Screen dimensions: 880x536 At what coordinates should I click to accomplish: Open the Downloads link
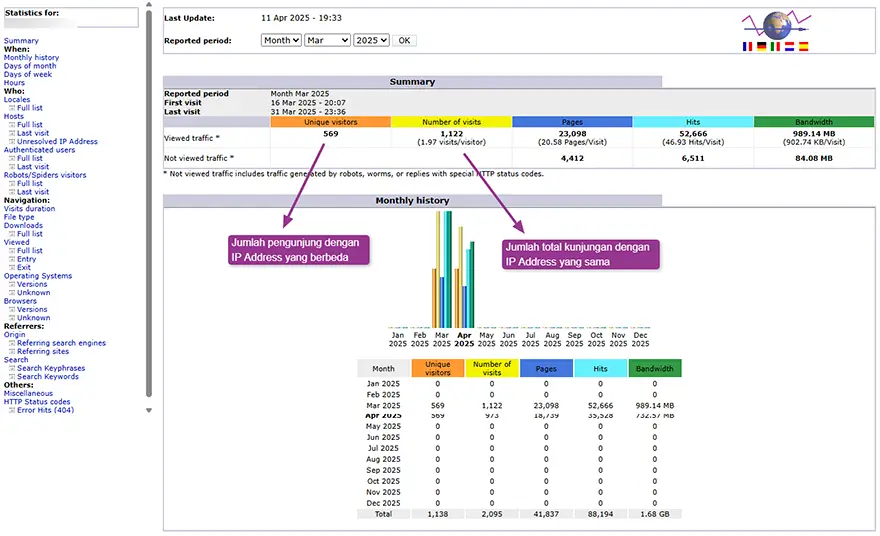23,225
